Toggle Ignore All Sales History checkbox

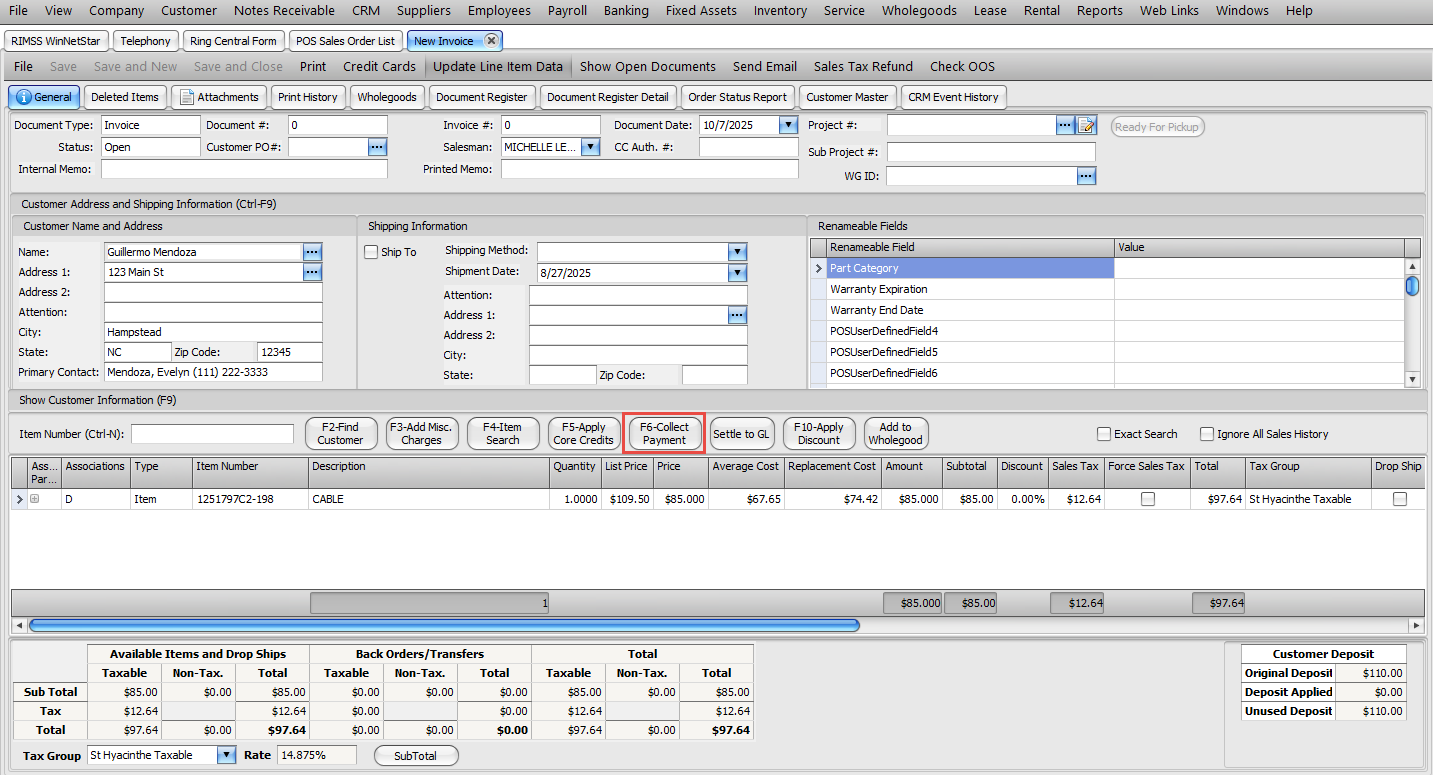pyautogui.click(x=1207, y=434)
